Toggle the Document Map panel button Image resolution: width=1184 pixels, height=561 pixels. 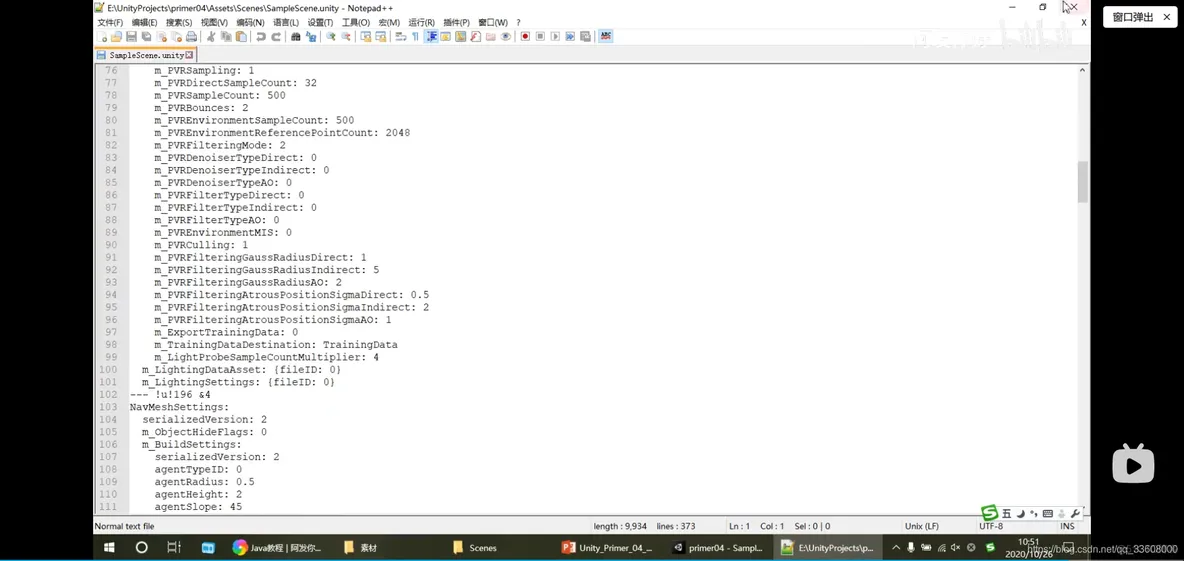460,36
